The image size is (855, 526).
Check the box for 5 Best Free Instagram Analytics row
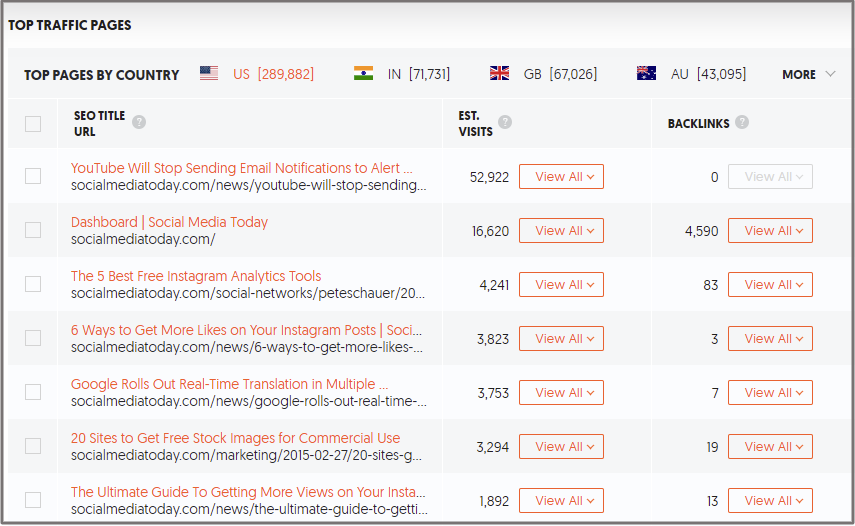pyautogui.click(x=33, y=284)
